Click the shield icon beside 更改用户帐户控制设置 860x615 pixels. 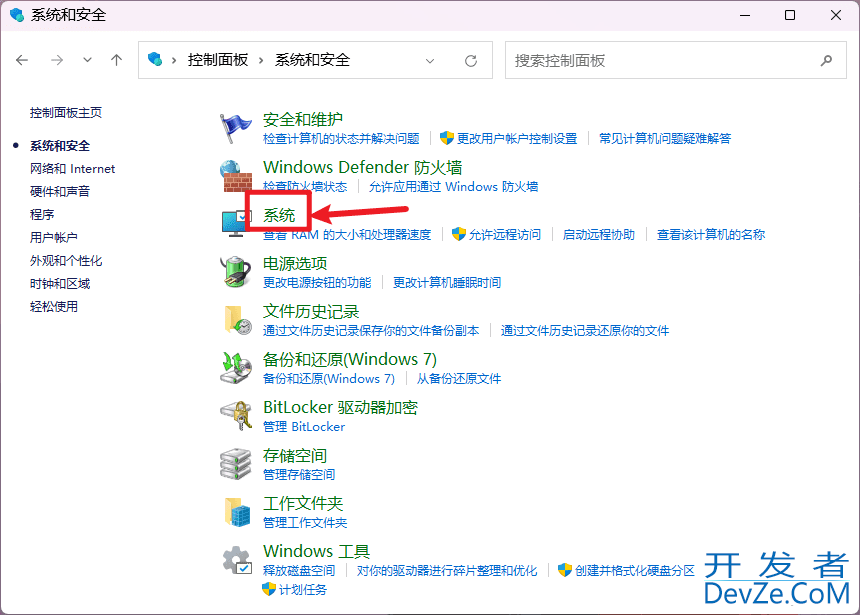[x=446, y=138]
